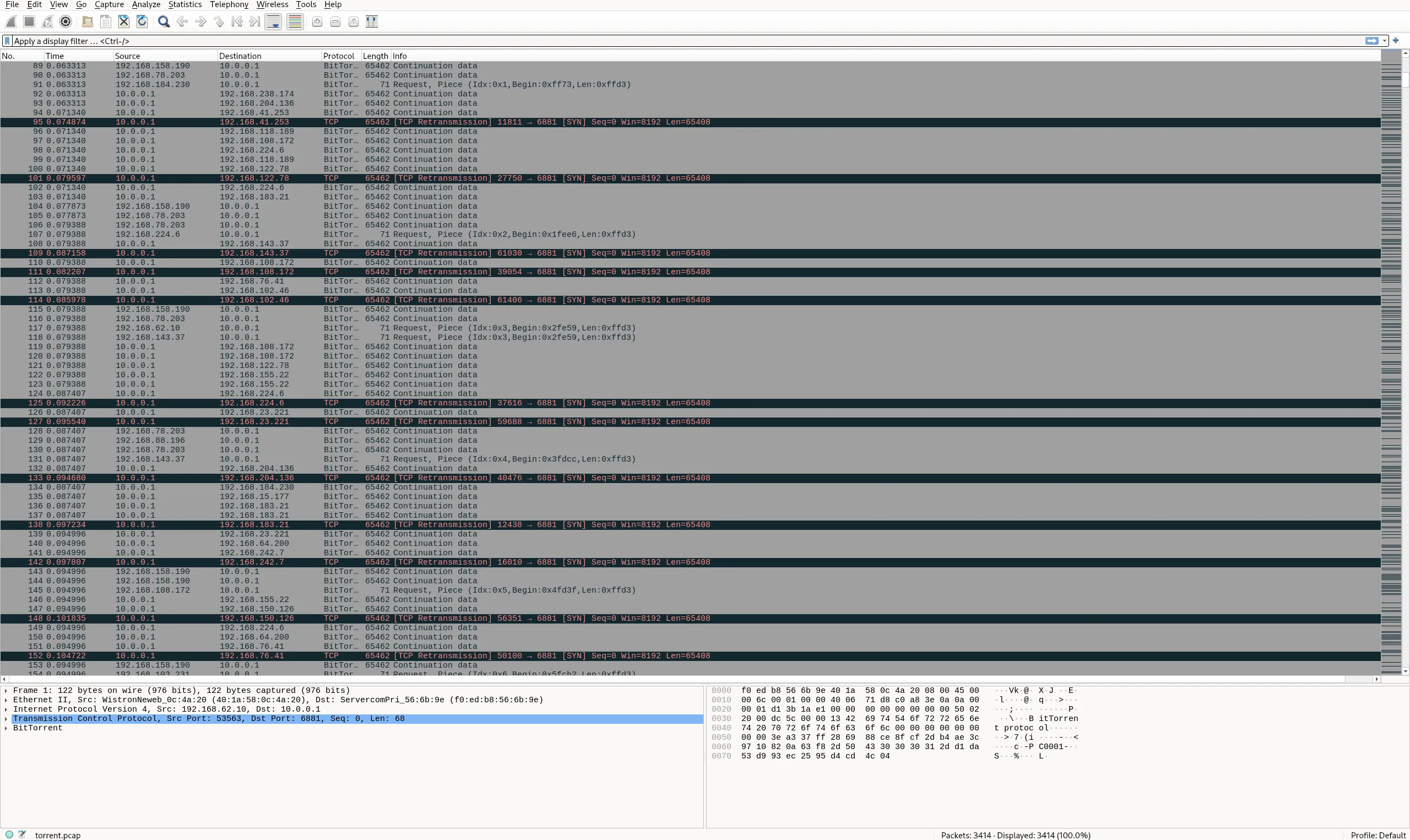
Task: Click the stop capture icon in toolbar
Action: click(x=28, y=21)
